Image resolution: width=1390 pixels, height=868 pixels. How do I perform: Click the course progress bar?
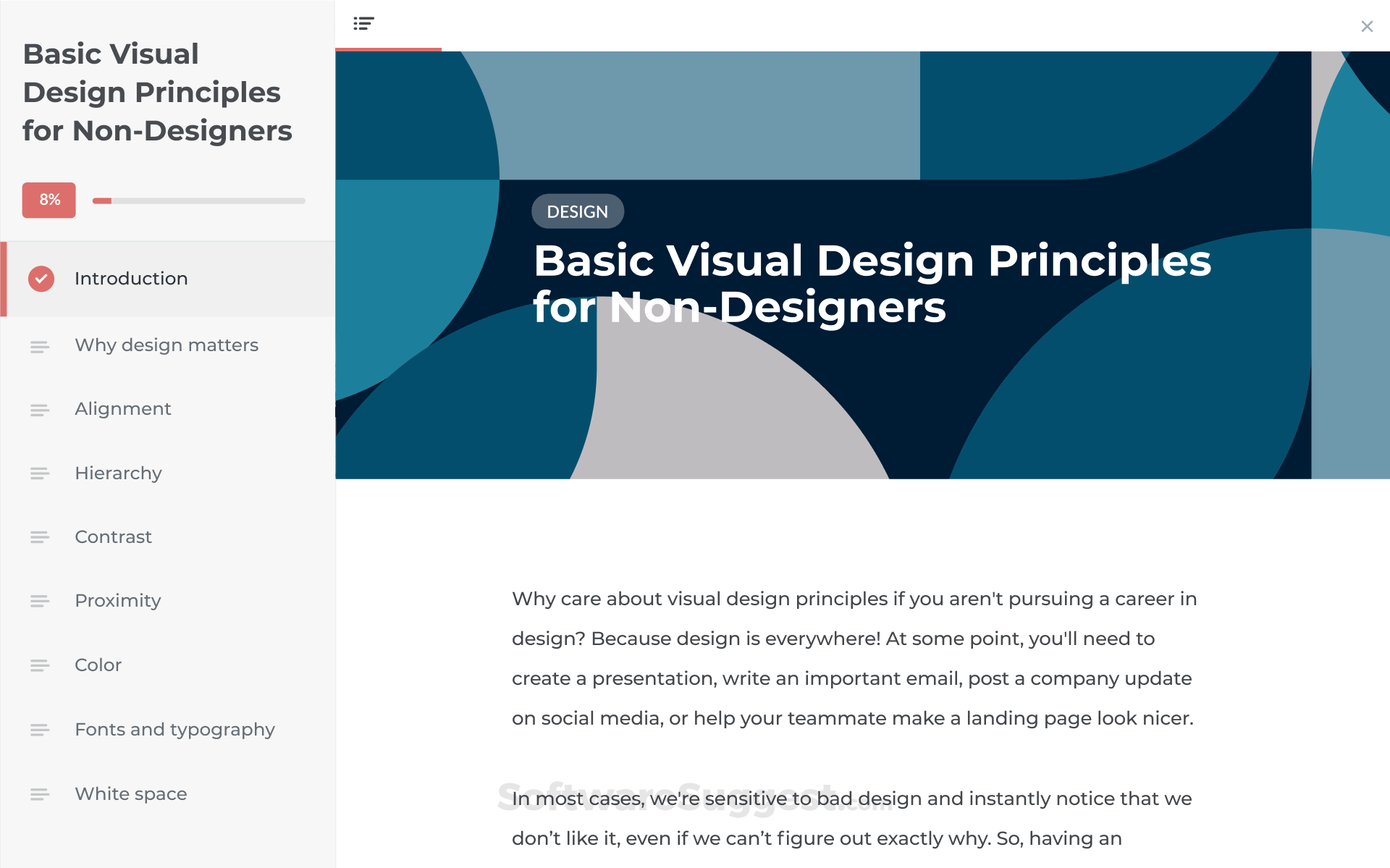tap(199, 201)
